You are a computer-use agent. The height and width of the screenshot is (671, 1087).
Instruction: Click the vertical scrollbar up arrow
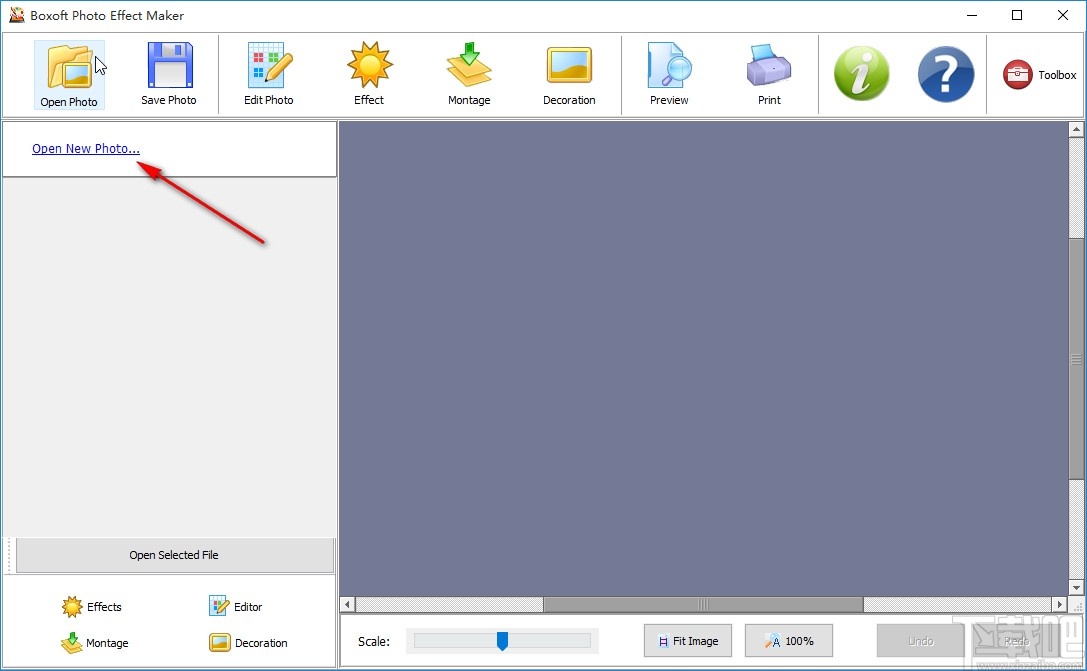(x=1077, y=130)
